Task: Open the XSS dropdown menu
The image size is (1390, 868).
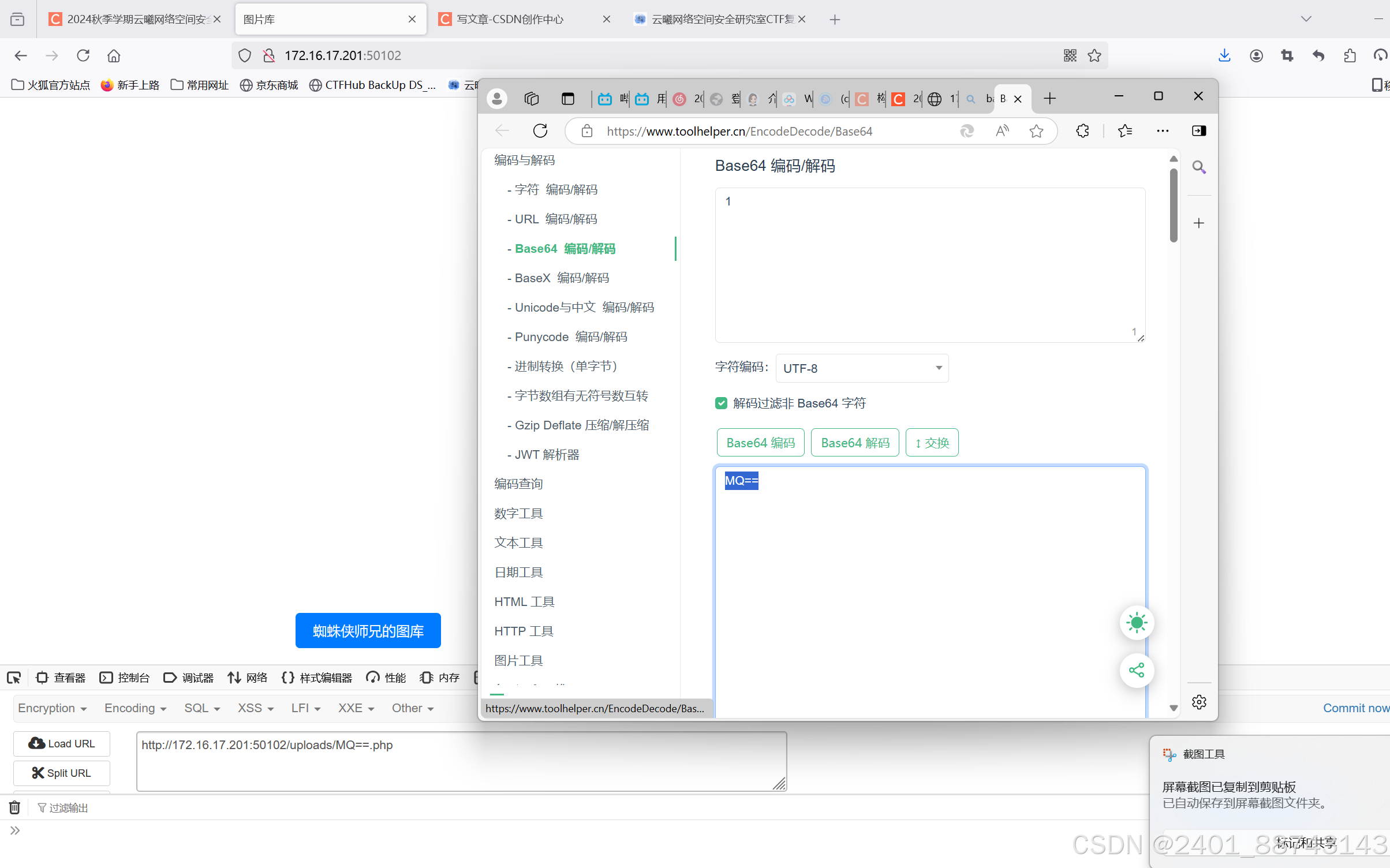Action: [255, 708]
